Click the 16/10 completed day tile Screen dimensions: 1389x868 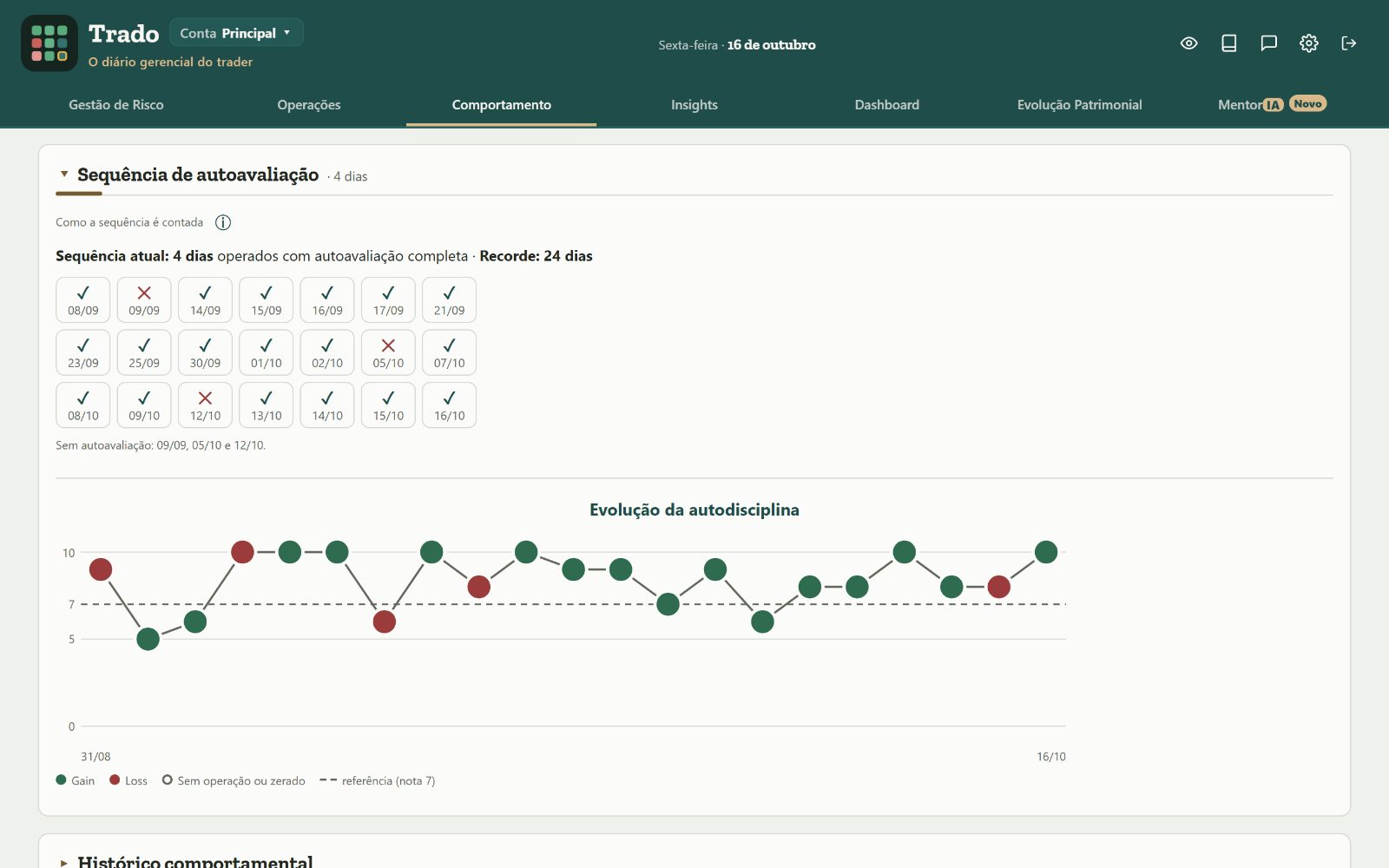[x=449, y=405]
